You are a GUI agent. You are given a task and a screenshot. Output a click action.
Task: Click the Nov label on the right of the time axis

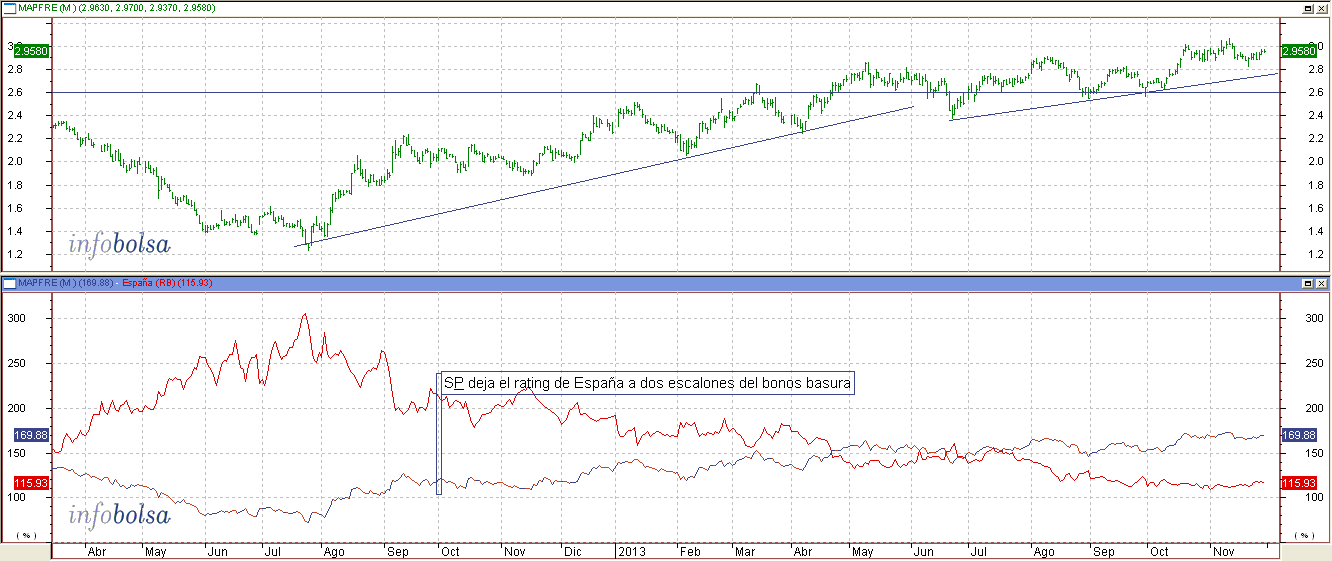click(1222, 551)
